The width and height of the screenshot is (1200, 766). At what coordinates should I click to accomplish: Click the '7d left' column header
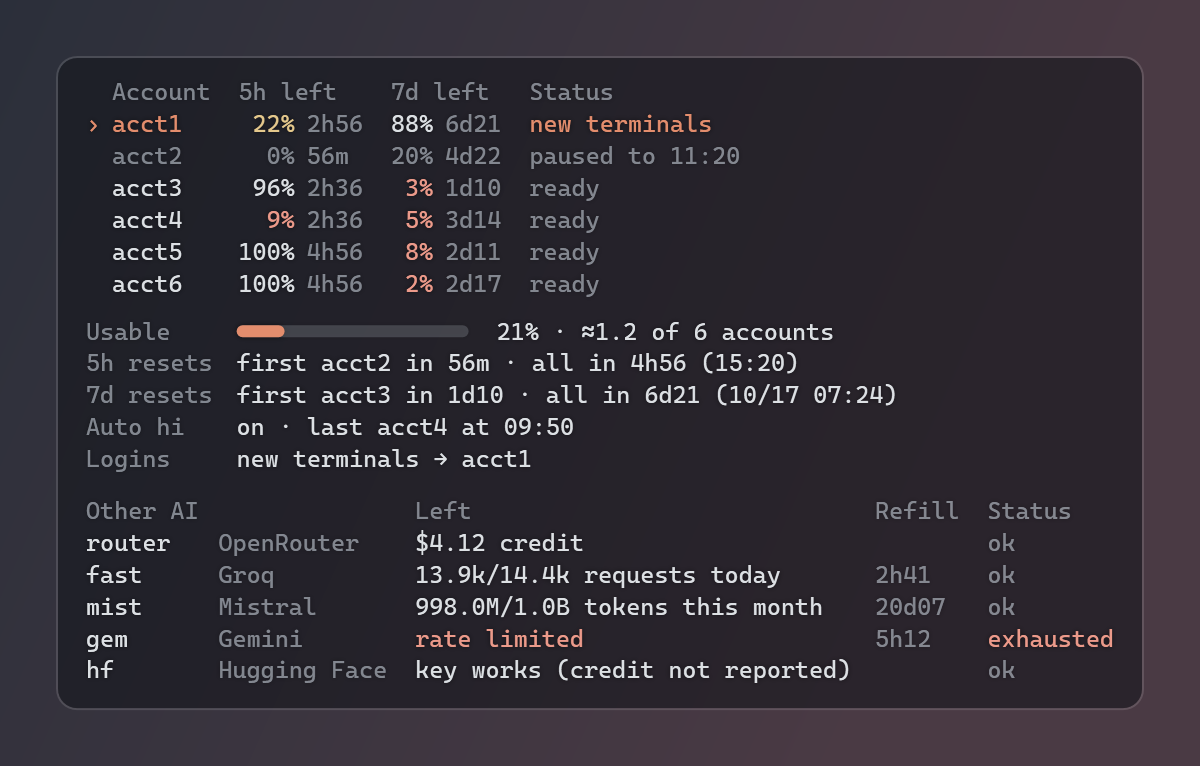[440, 93]
